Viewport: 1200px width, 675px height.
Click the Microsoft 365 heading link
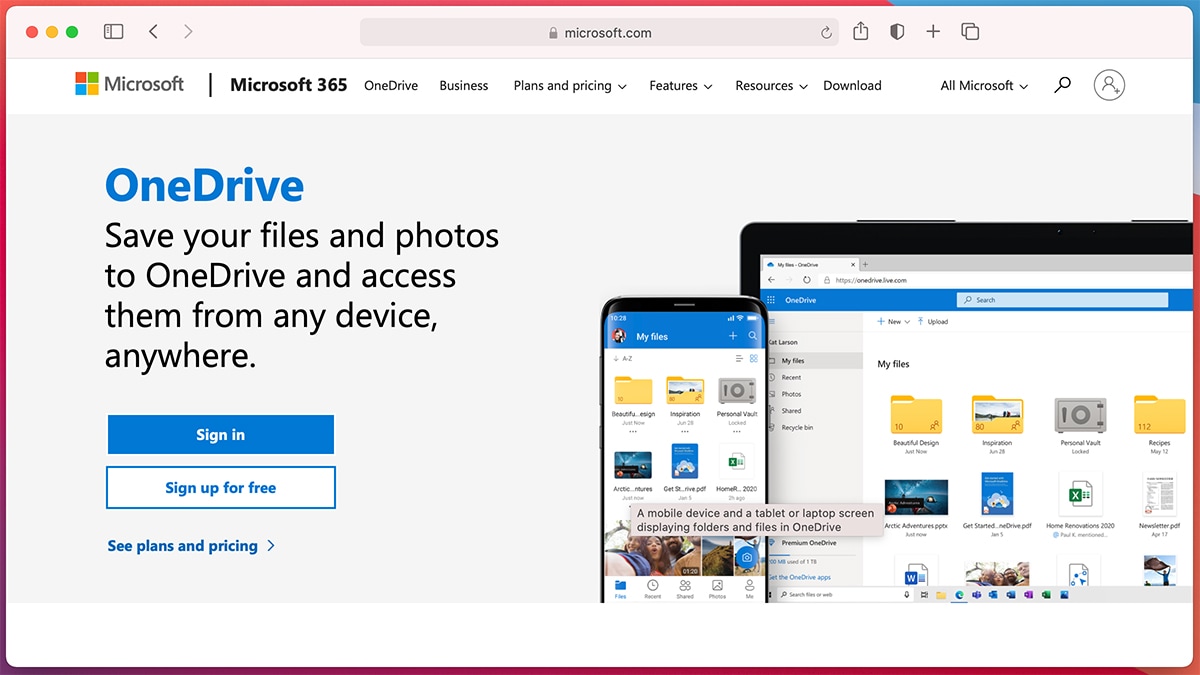[x=288, y=85]
